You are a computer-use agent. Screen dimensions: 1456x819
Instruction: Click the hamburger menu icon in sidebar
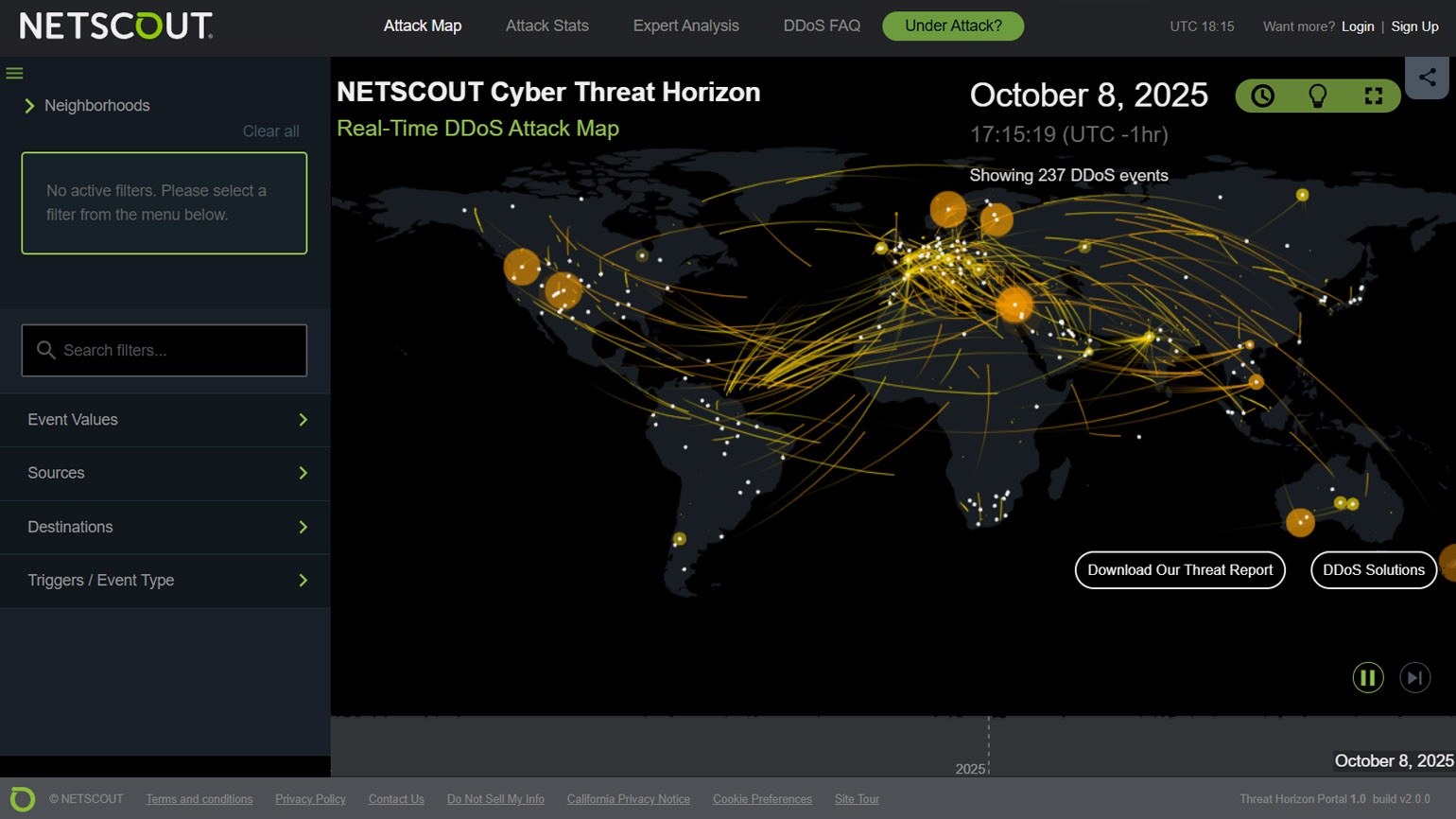14,74
